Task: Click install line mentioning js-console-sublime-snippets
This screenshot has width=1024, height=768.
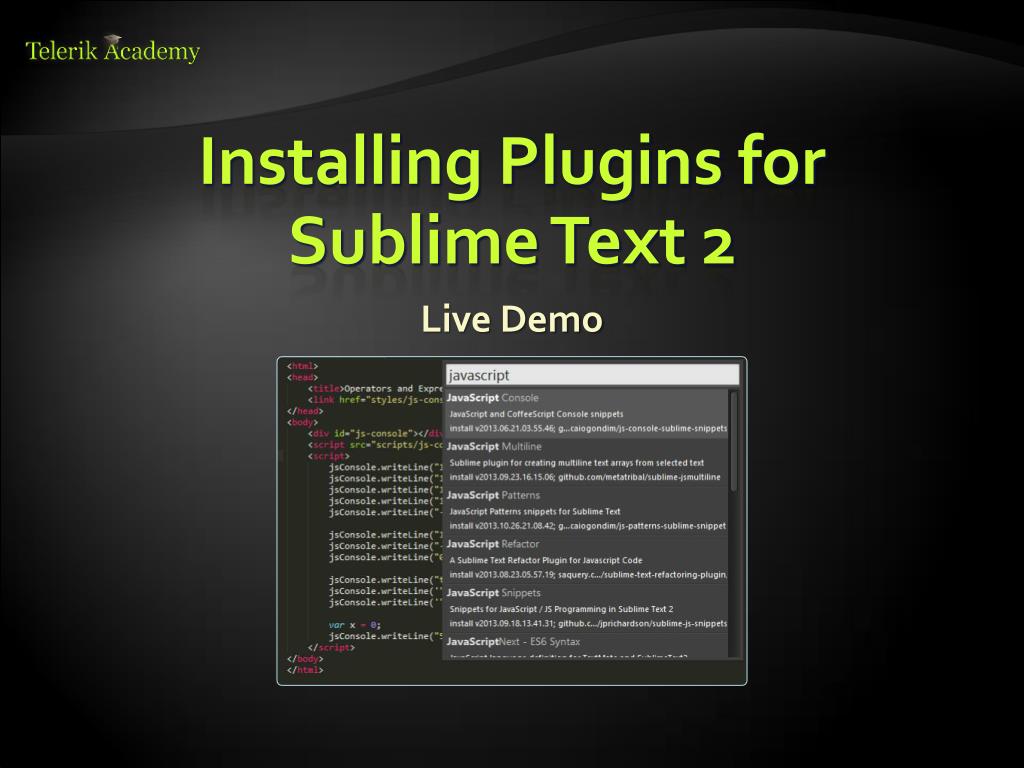Action: [588, 428]
